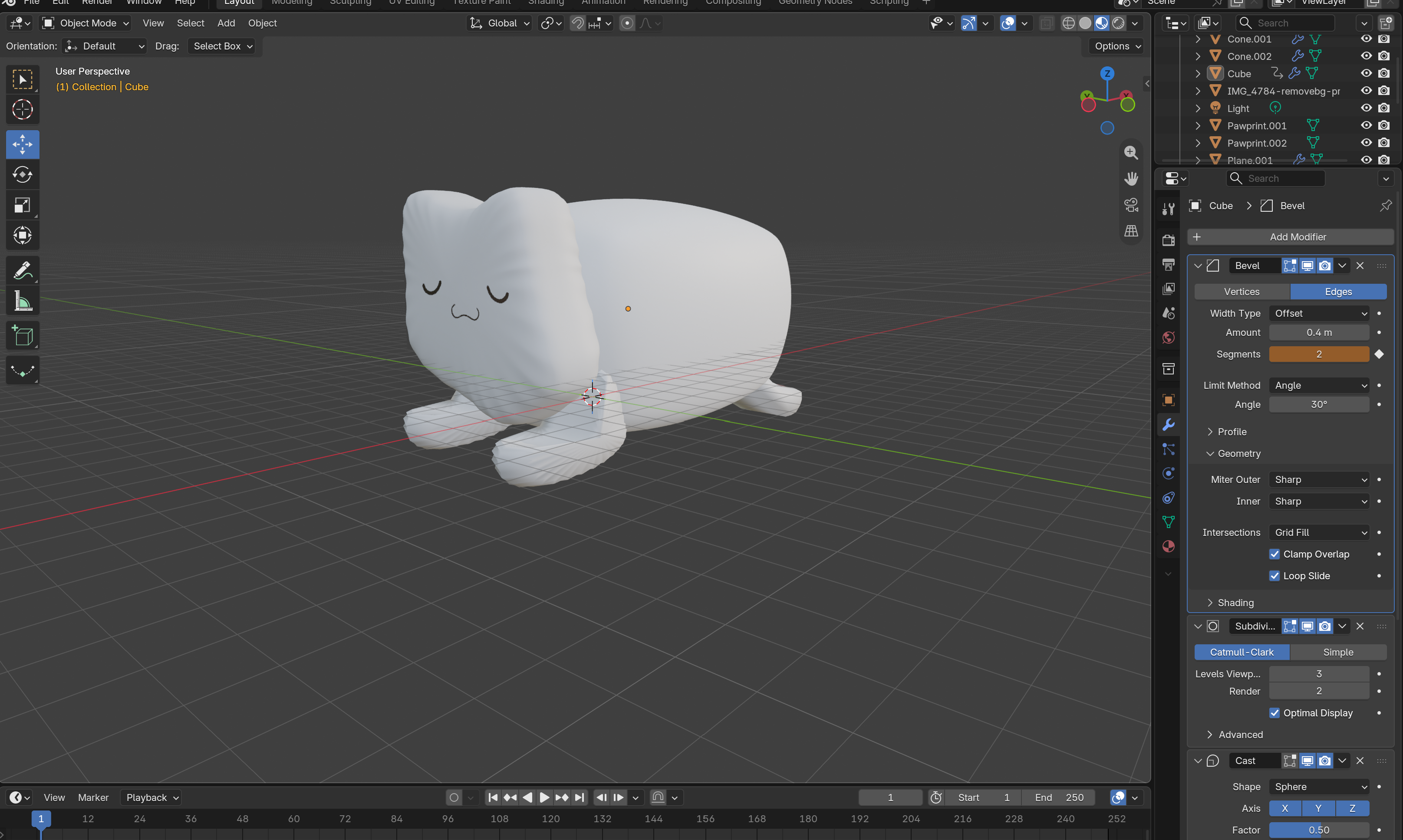Select the Annotate tool
Viewport: 1403px width, 840px height.
(x=23, y=271)
